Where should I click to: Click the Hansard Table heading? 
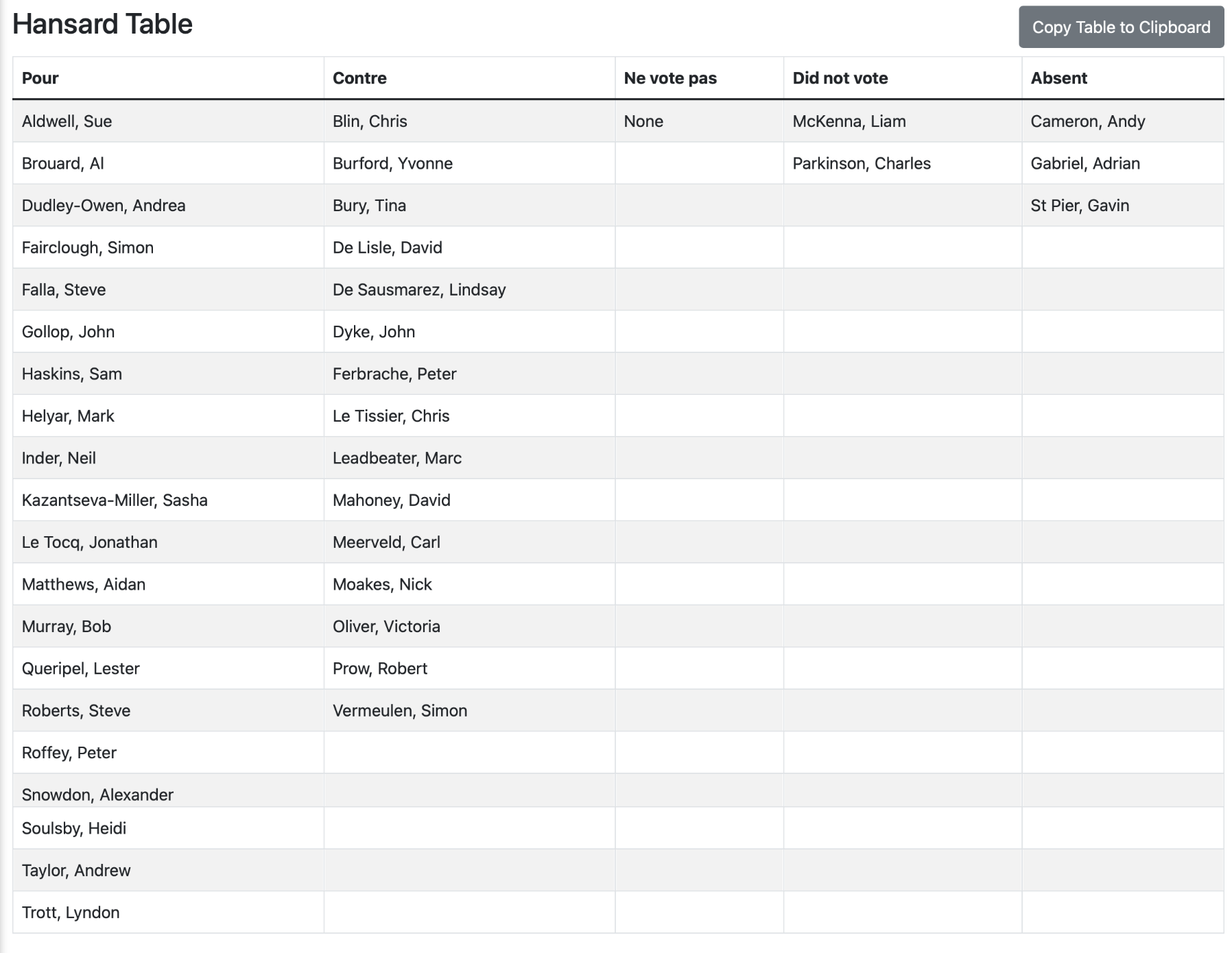click(x=103, y=25)
